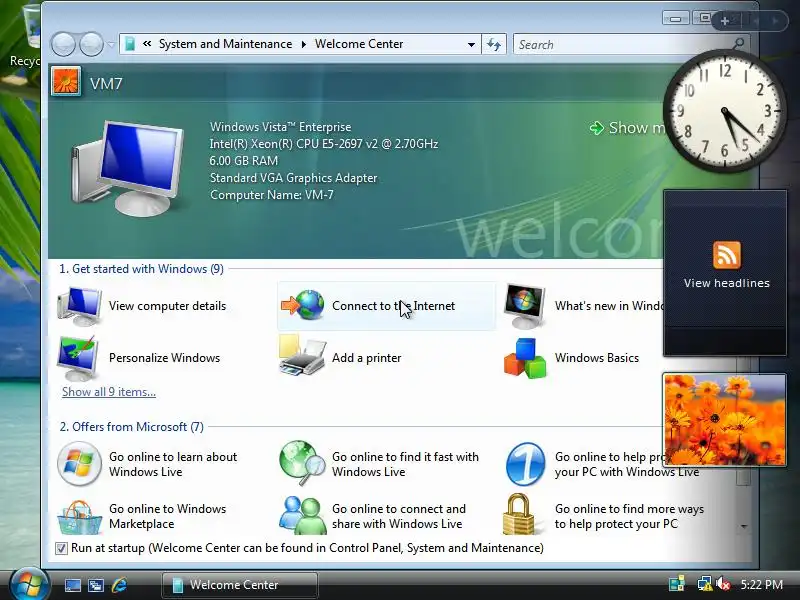Click Show all 9 items link
800x600 pixels.
[x=109, y=392]
